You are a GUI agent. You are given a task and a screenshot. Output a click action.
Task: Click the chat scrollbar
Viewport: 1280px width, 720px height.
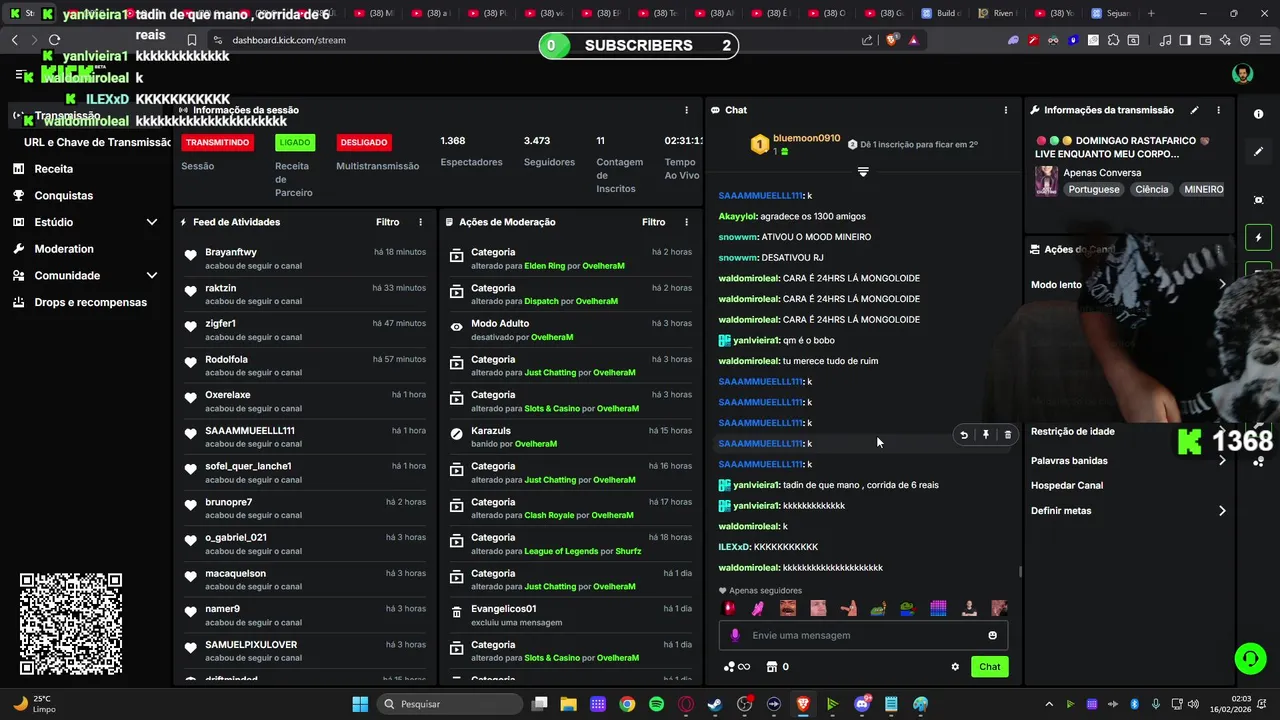point(1020,572)
